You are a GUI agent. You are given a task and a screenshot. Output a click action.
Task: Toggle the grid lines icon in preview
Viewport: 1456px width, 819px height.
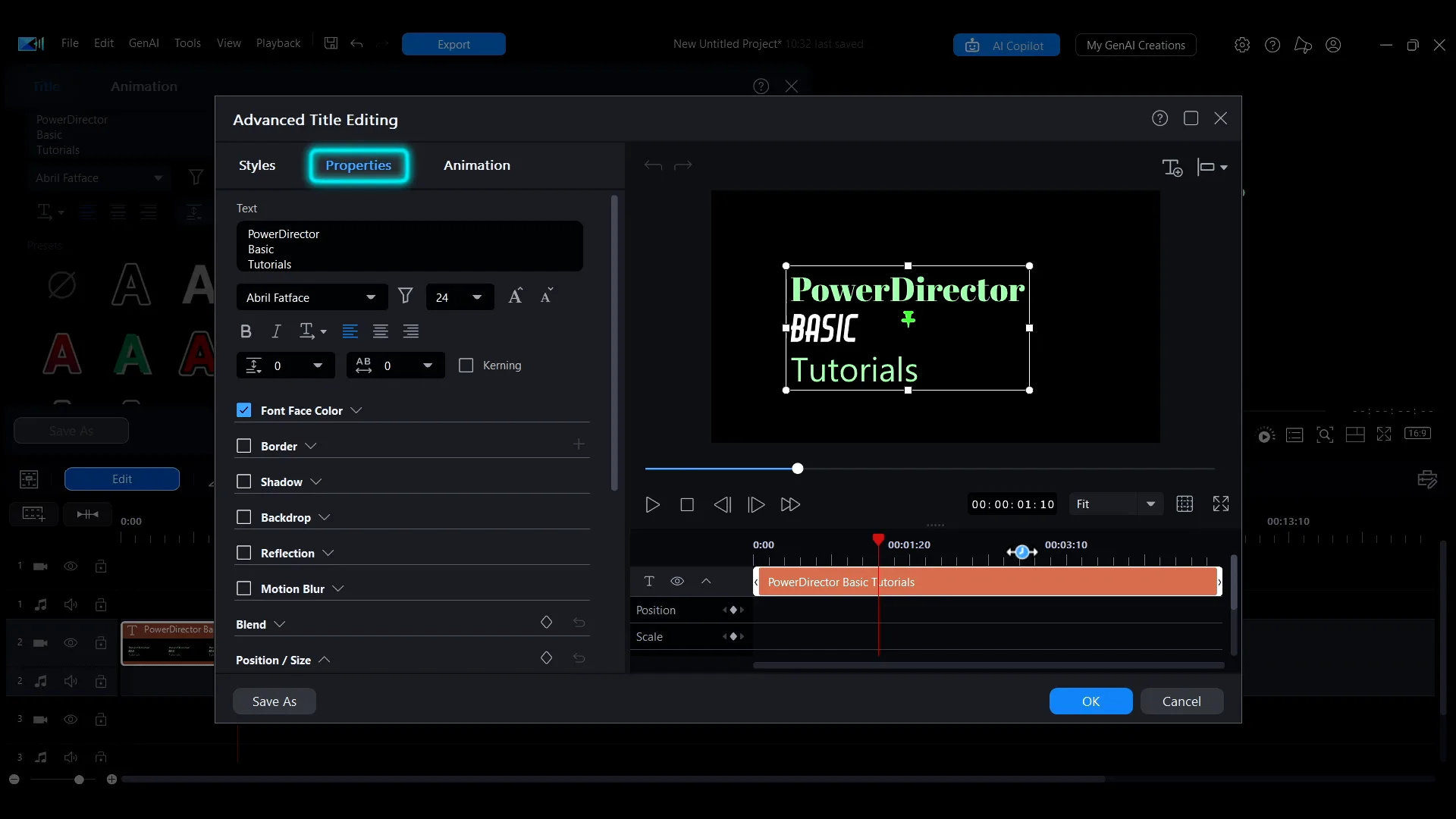pos(1185,504)
